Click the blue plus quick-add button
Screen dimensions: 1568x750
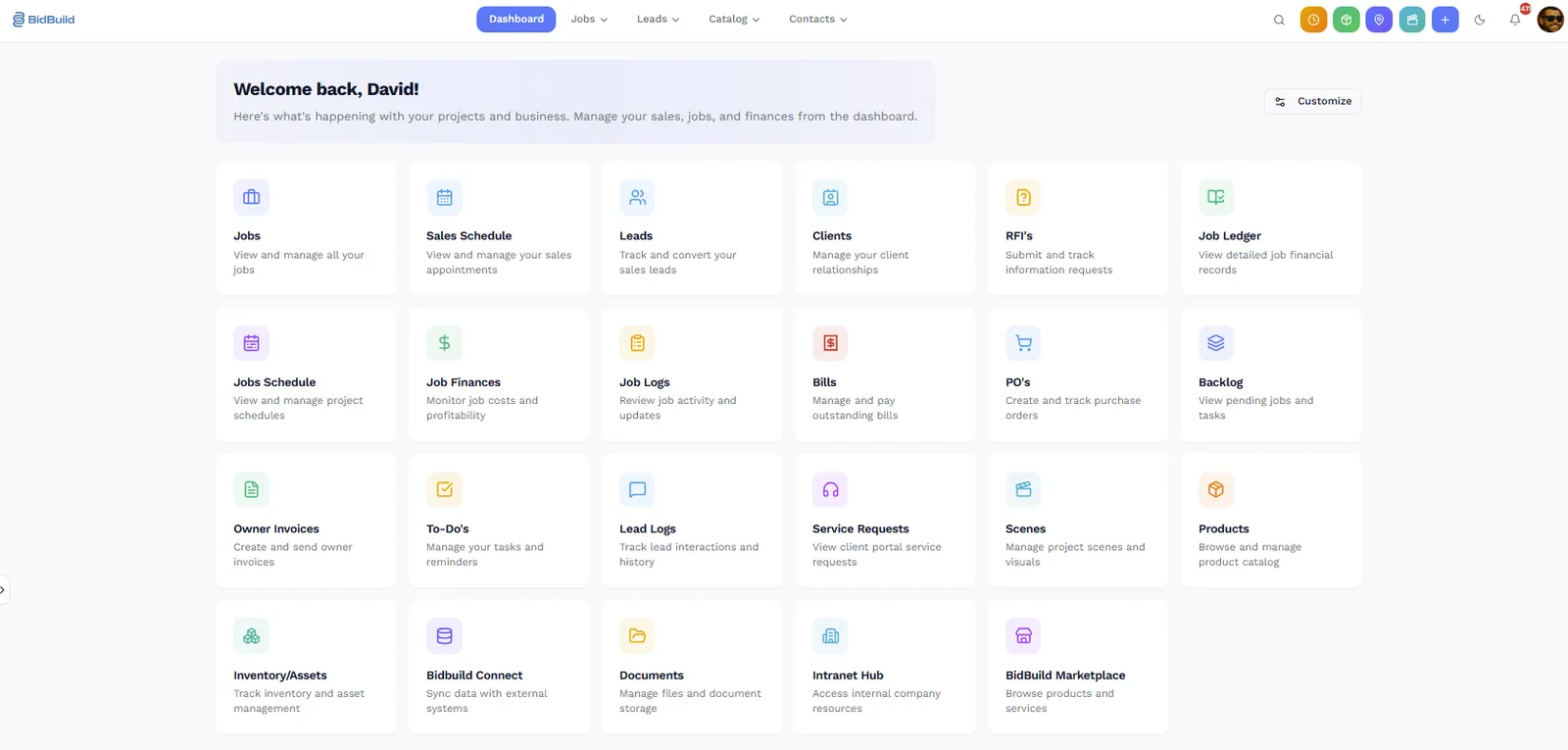coord(1445,20)
